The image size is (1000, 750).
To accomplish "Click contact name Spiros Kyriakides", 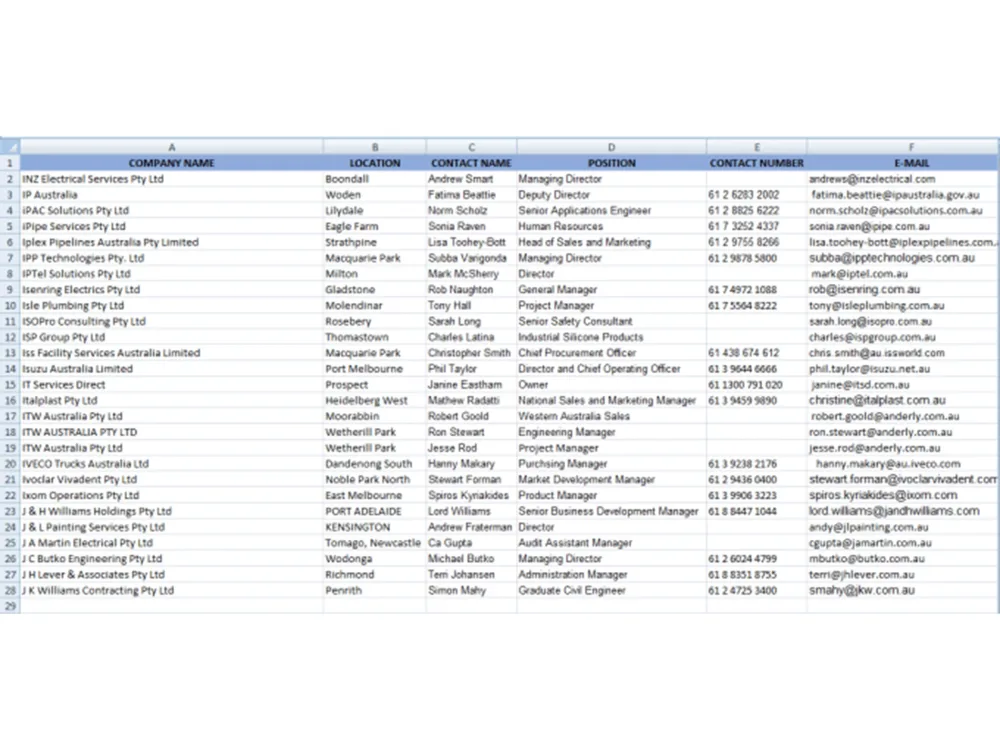I will click(471, 495).
